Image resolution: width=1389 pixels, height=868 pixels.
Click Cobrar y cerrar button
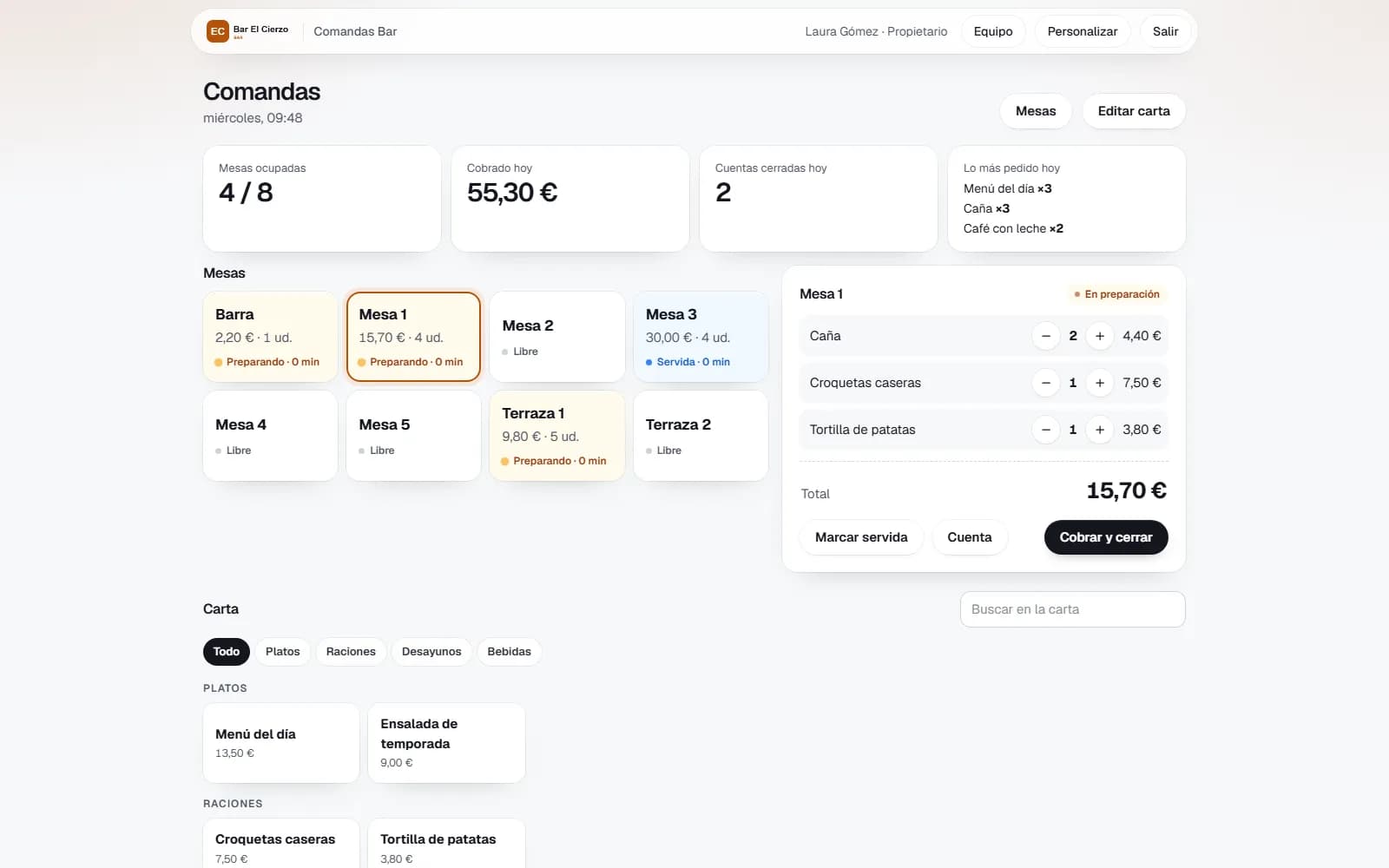point(1106,537)
